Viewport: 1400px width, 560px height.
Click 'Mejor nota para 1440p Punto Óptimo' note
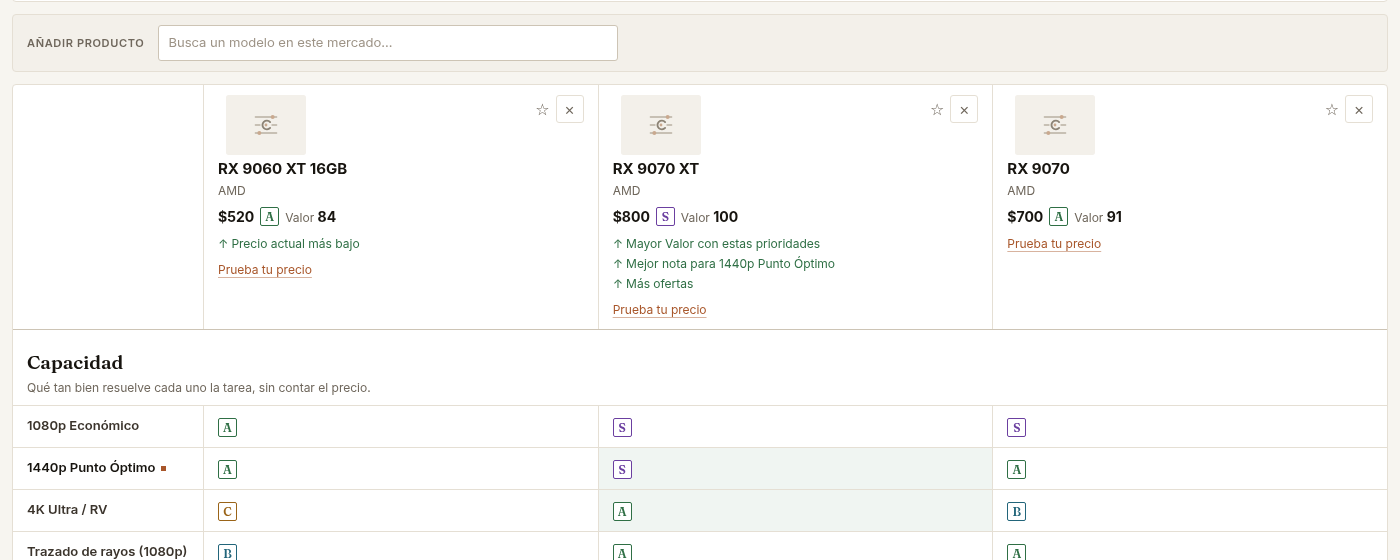click(724, 264)
